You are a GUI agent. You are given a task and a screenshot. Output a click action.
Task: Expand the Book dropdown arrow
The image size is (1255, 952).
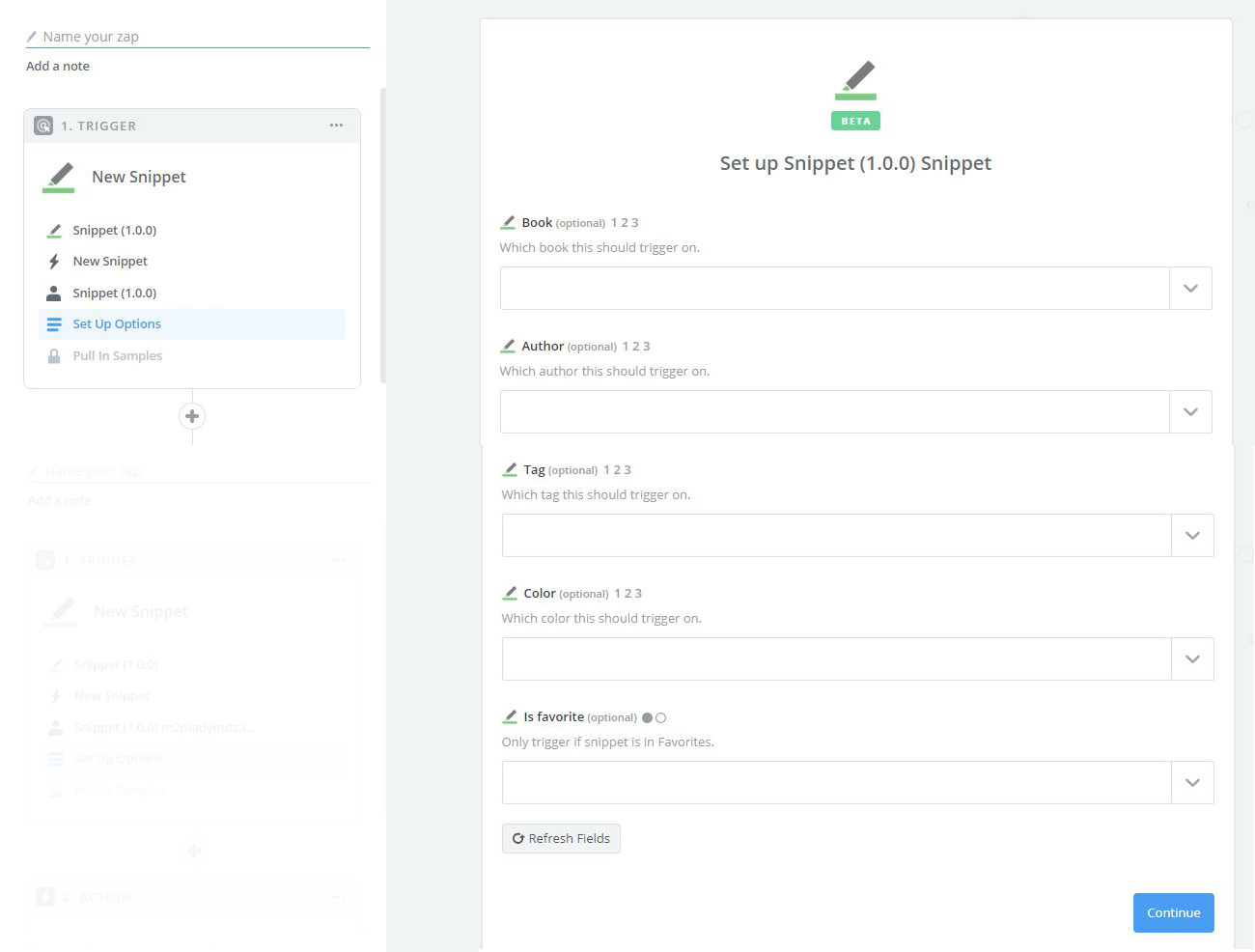[x=1190, y=289]
